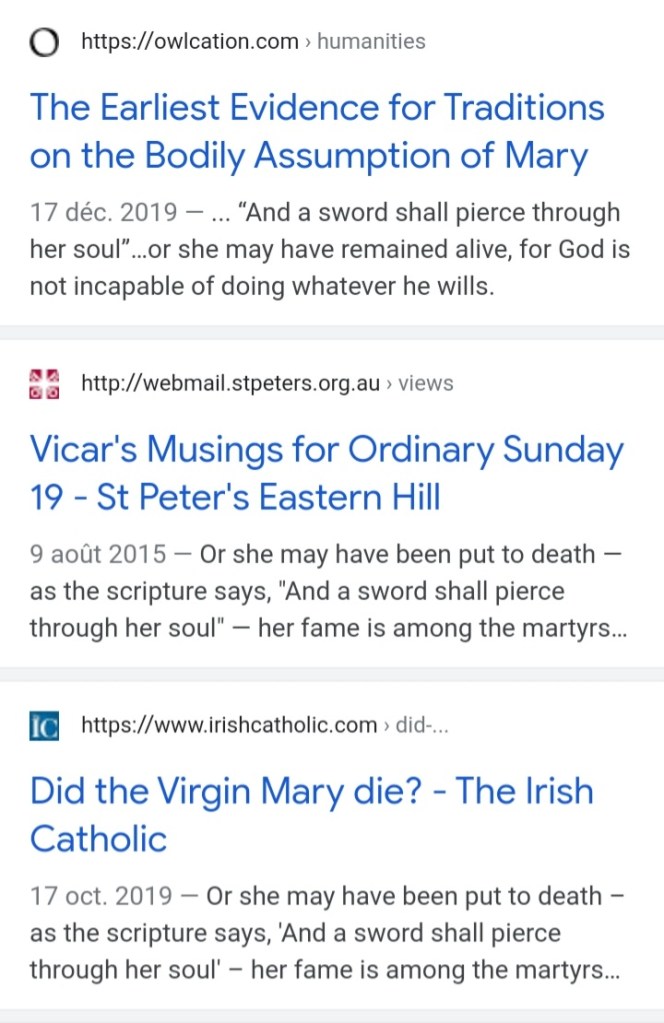Click the Irish Catholic IC favicon
This screenshot has height=1023, width=664.
click(x=45, y=725)
